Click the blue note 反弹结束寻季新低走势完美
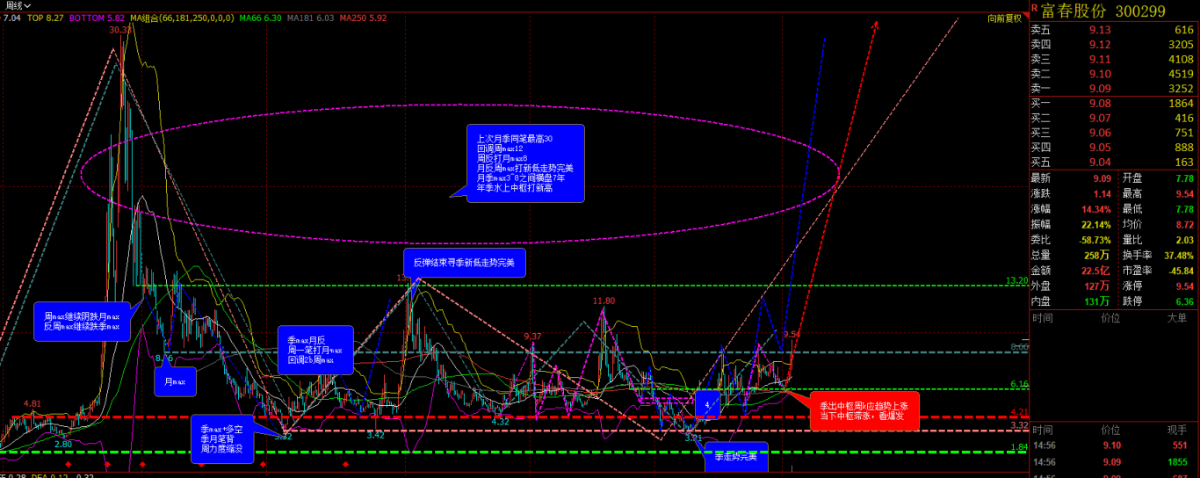 point(465,262)
